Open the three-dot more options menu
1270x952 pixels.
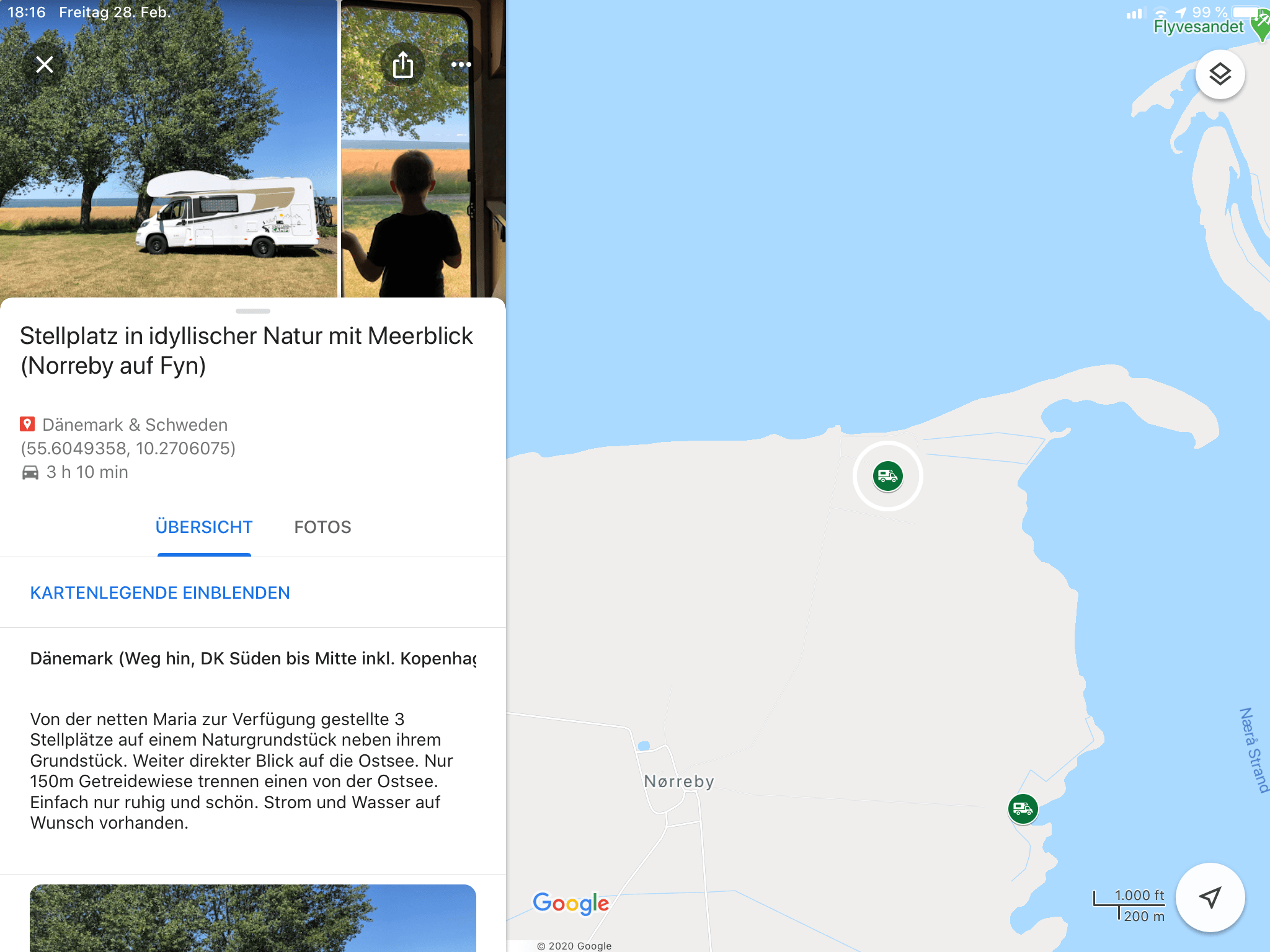(x=461, y=64)
